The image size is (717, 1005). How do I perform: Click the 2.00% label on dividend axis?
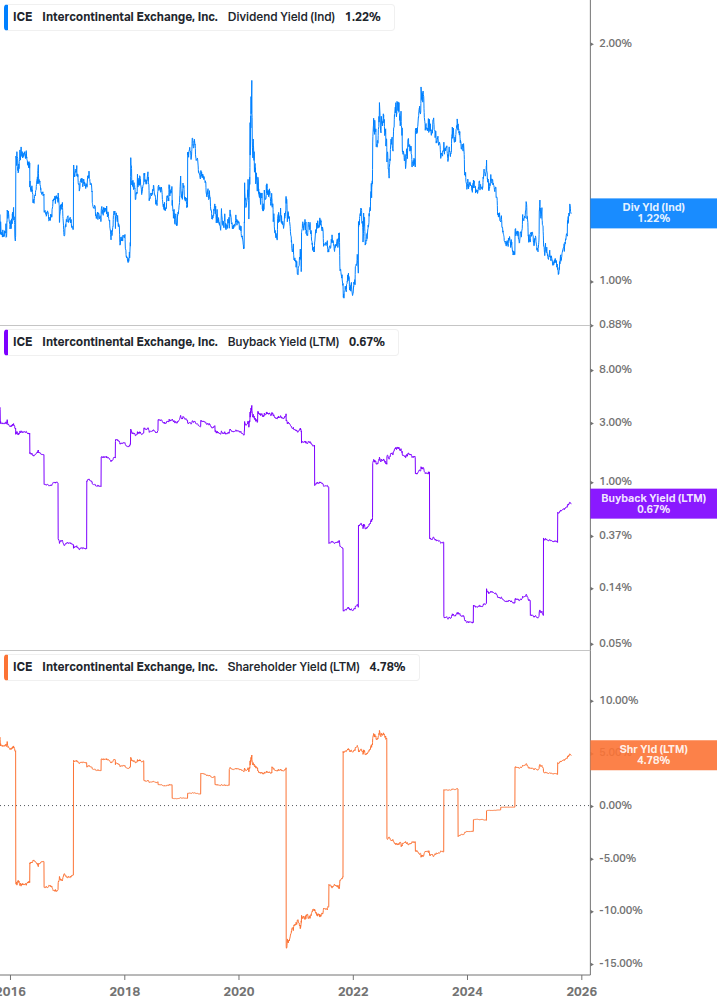615,43
